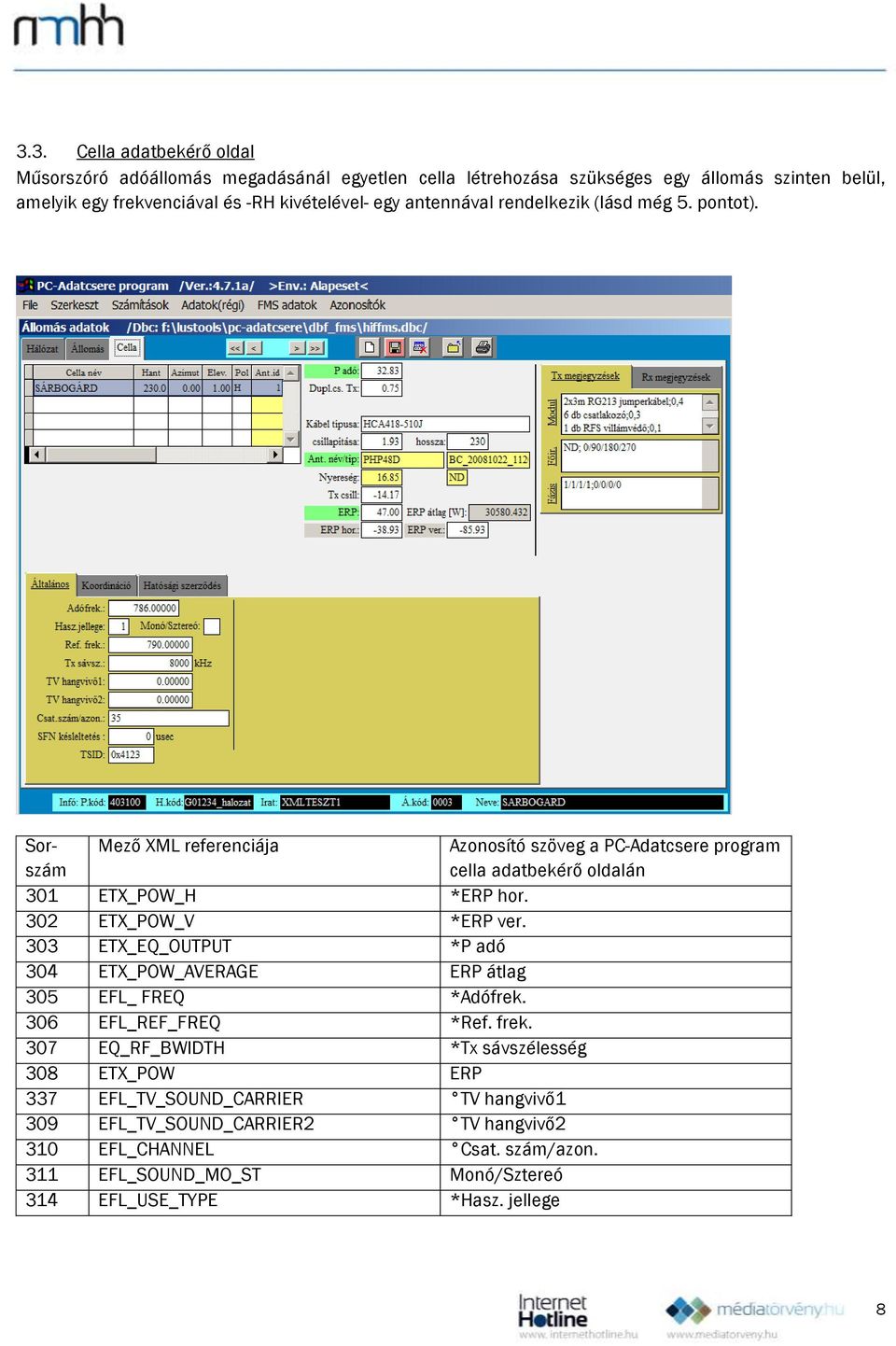Click the ERP value field

pos(382,512)
